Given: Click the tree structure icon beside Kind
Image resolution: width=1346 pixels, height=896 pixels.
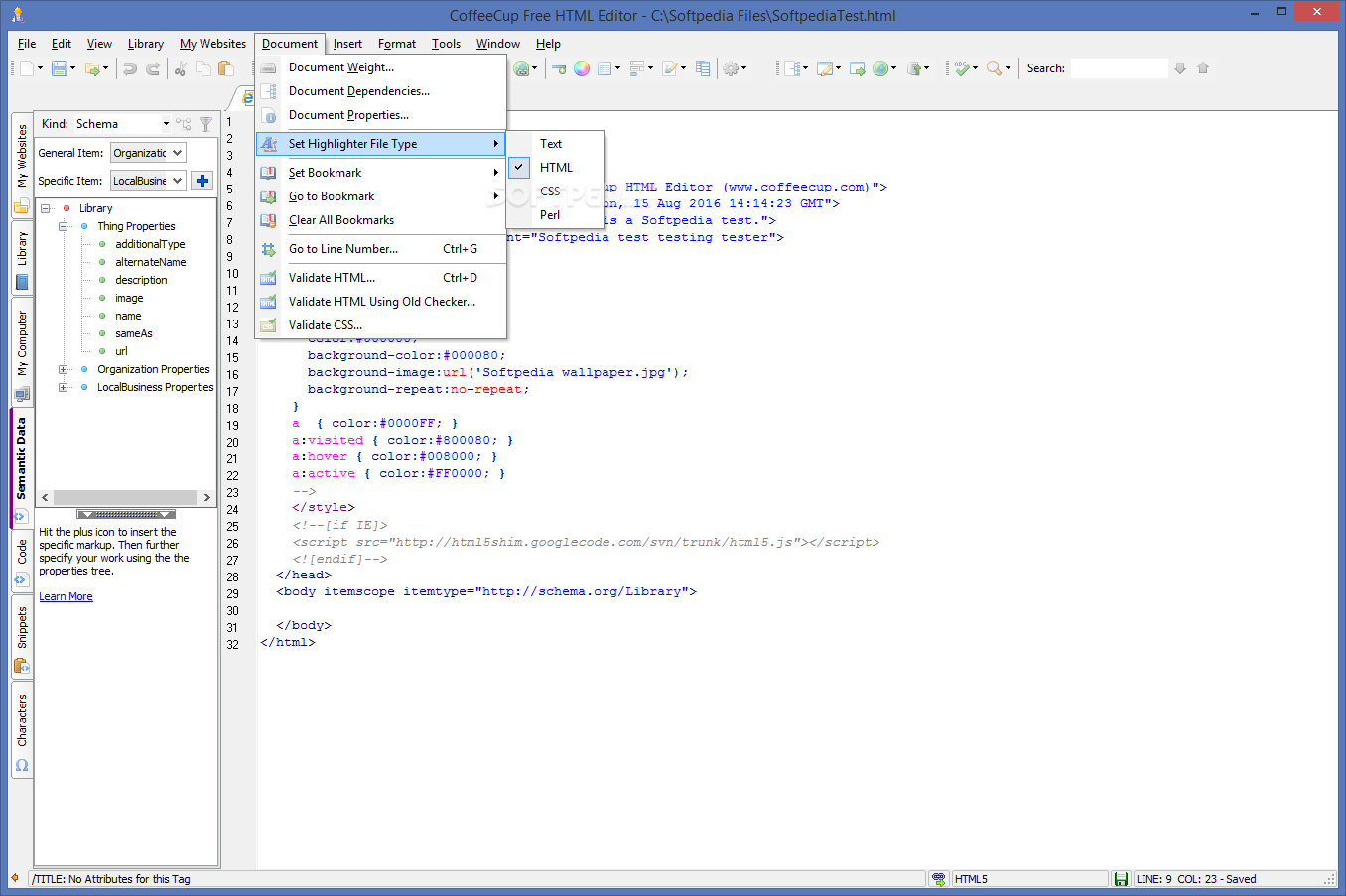Looking at the screenshot, I should pyautogui.click(x=184, y=124).
